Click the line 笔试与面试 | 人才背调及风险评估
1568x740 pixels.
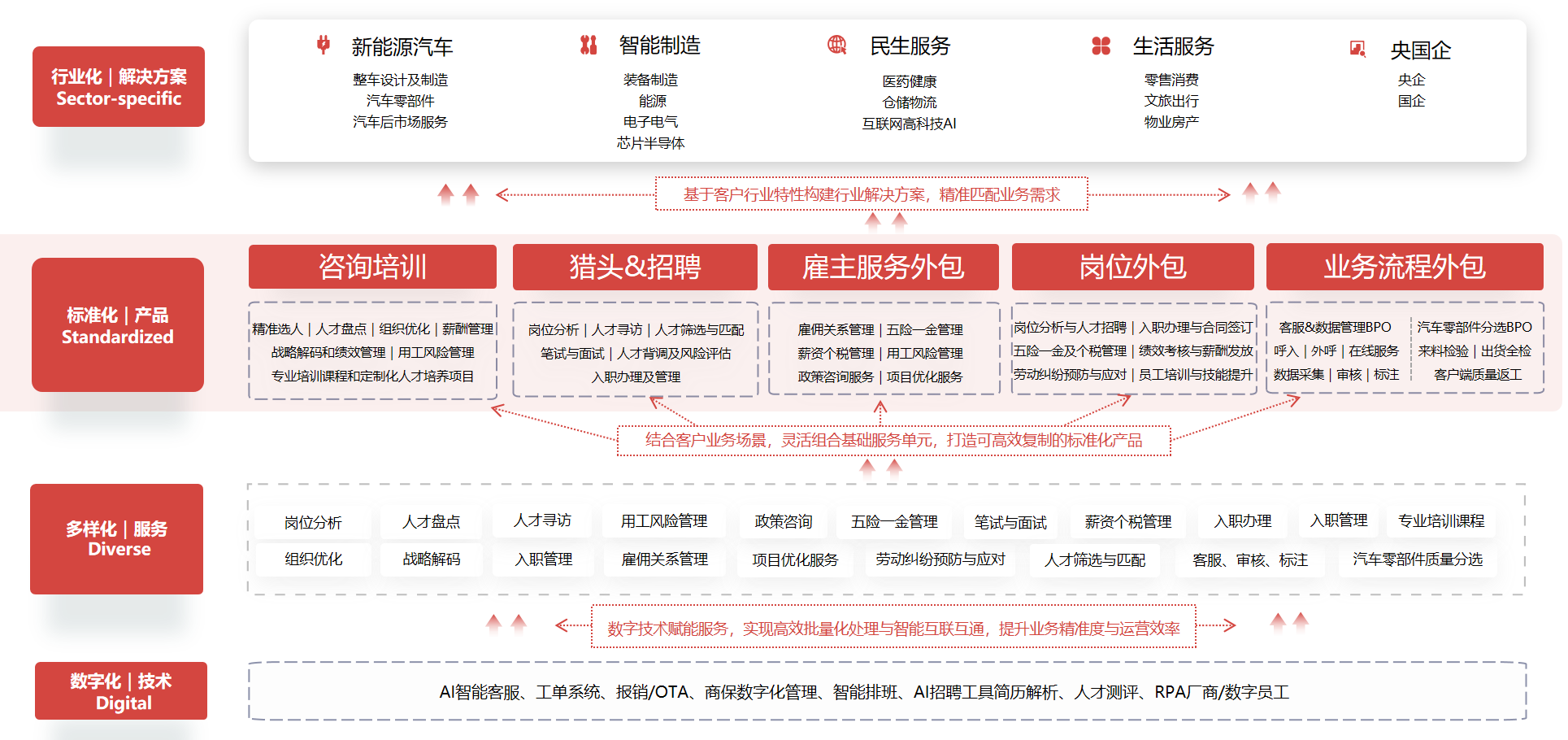(636, 354)
